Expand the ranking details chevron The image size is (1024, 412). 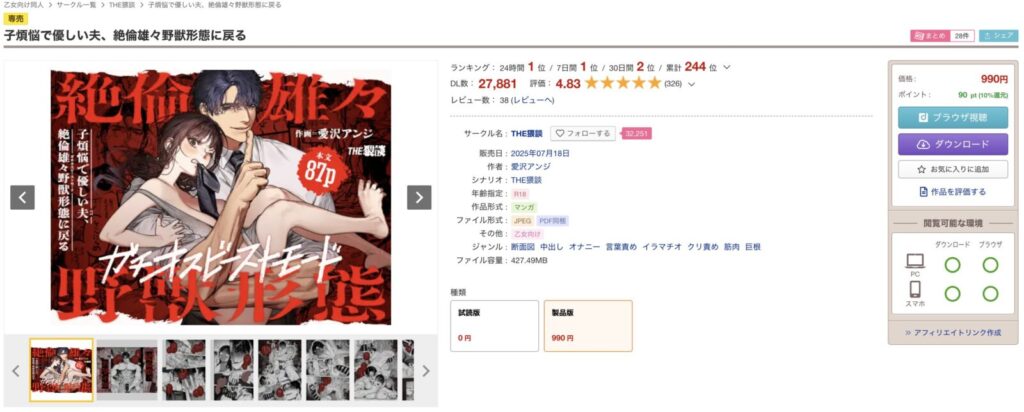(x=728, y=67)
